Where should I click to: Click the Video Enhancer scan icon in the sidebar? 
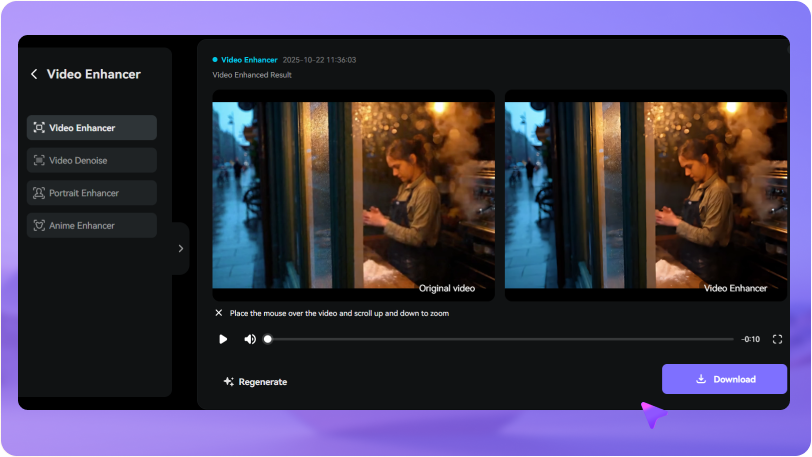(39, 127)
